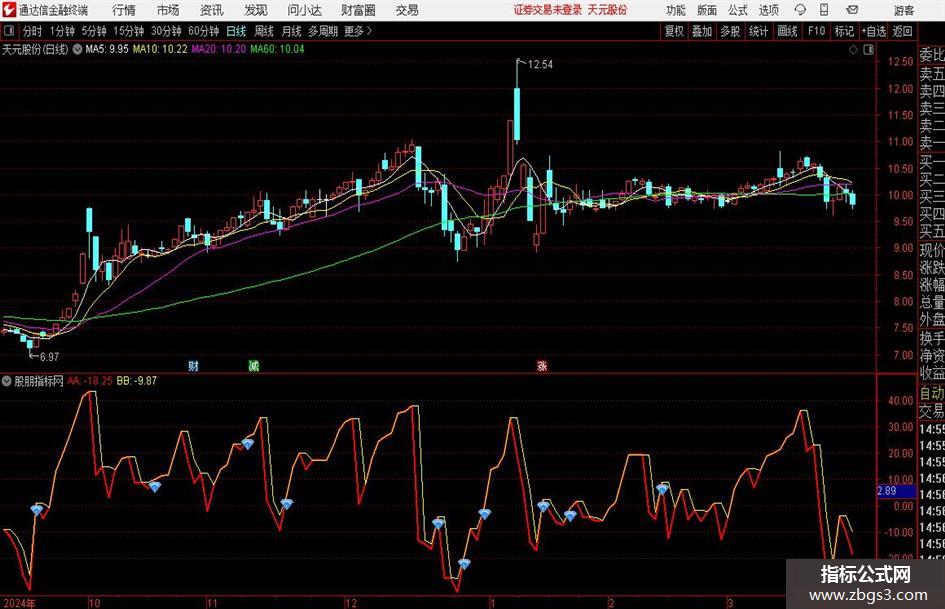Image resolution: width=945 pixels, height=609 pixels.
Task: Click the 叠加 toolbar button
Action: [702, 31]
